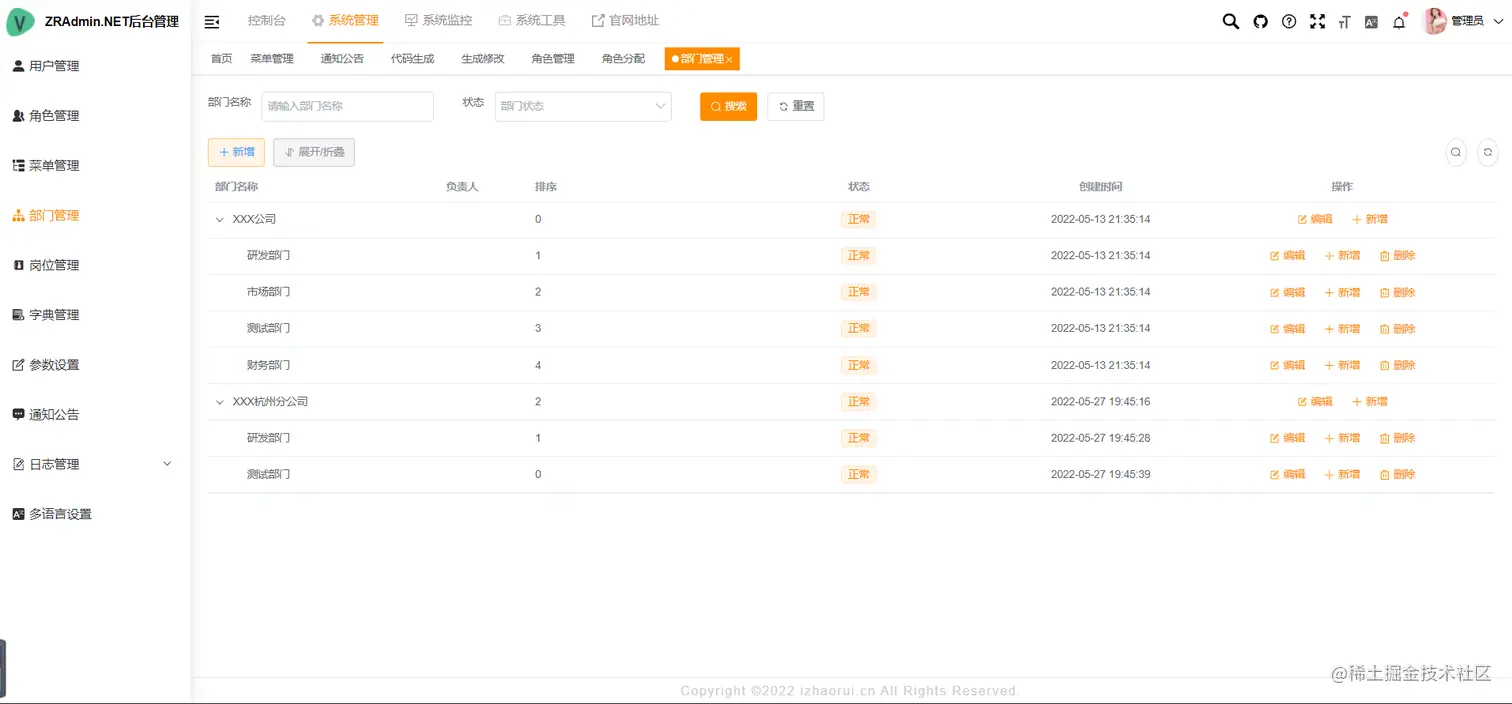The image size is (1512, 704).
Task: Edit the 市场部门 row
Action: pos(1288,292)
